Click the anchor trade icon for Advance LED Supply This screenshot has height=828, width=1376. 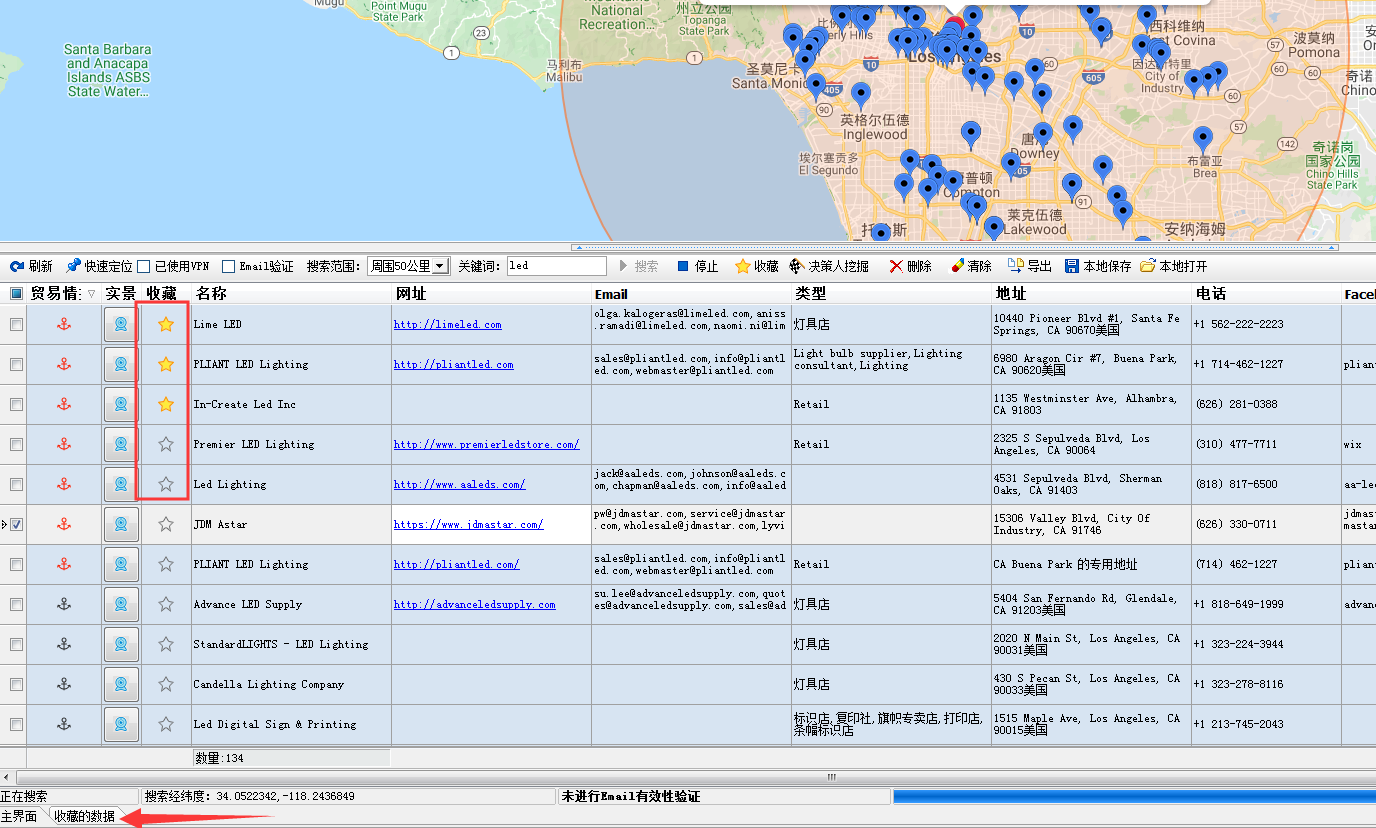64,604
